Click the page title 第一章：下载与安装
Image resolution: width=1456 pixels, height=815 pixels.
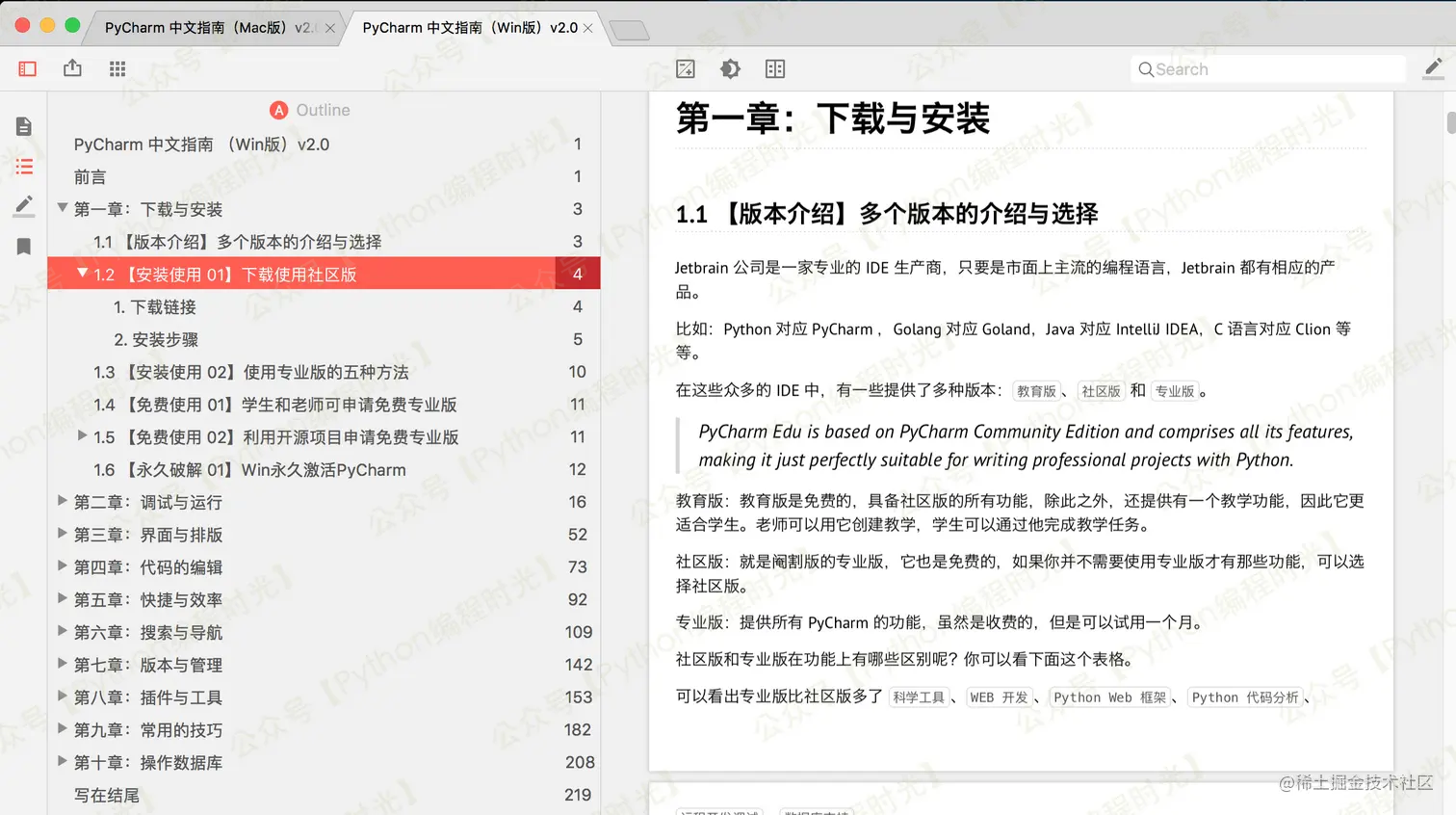[833, 118]
